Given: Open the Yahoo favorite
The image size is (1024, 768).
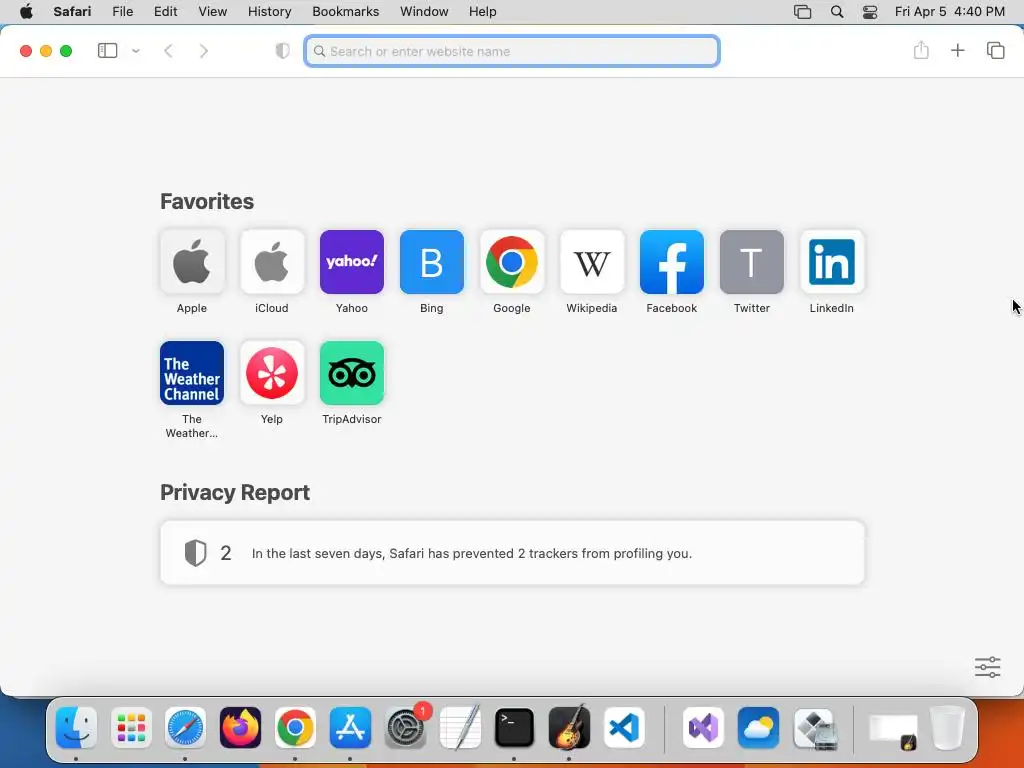Looking at the screenshot, I should [351, 262].
